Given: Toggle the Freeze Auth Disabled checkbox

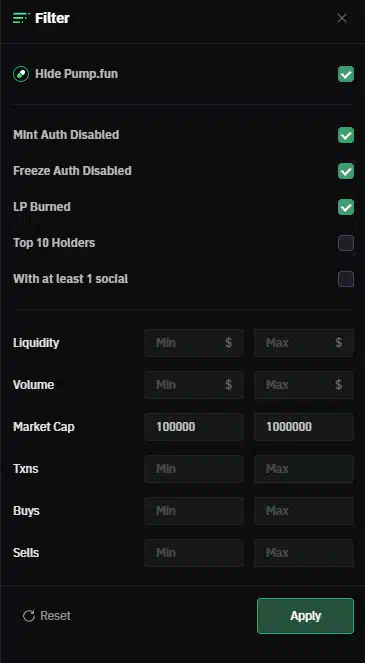Looking at the screenshot, I should click(x=346, y=171).
